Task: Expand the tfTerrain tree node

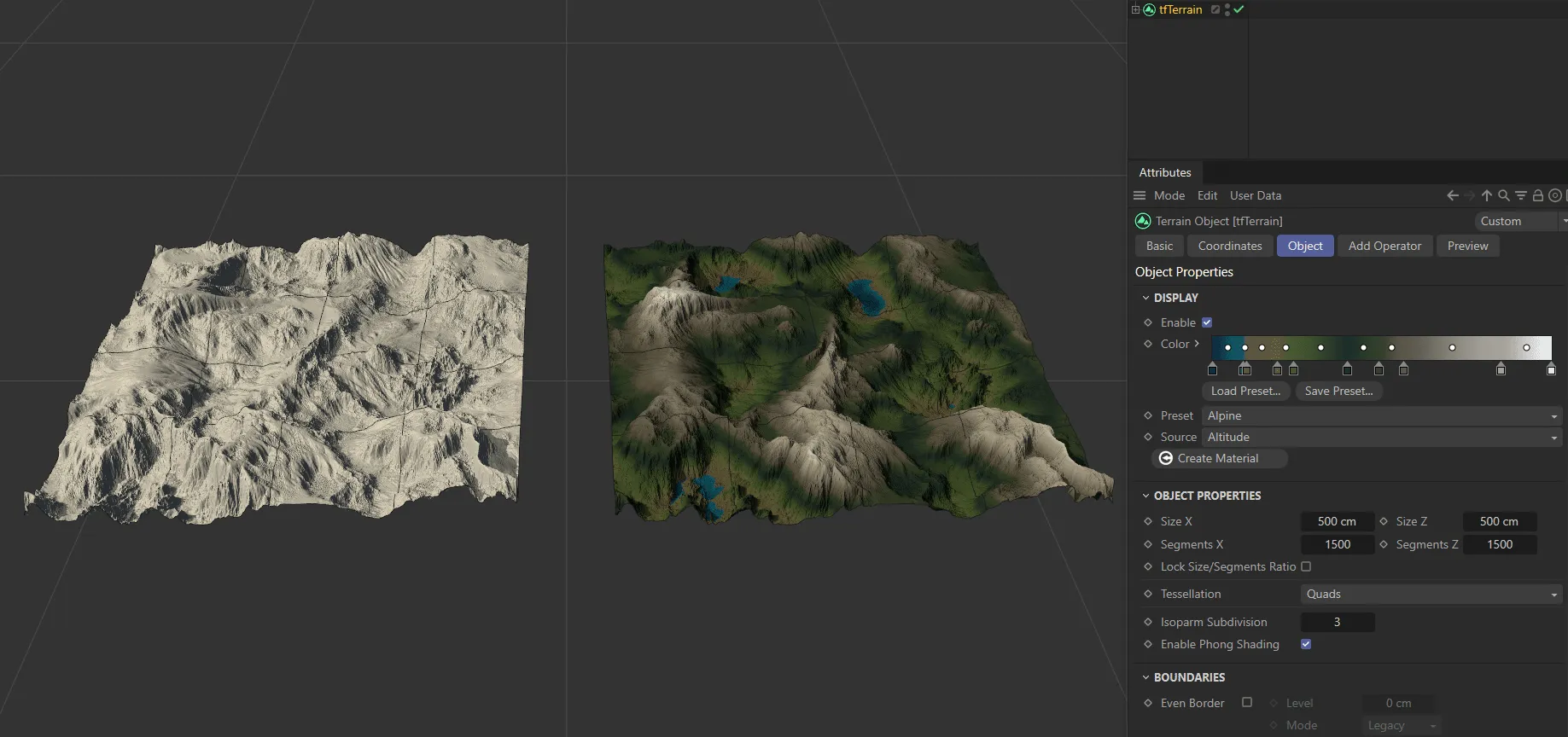Action: [x=1135, y=10]
